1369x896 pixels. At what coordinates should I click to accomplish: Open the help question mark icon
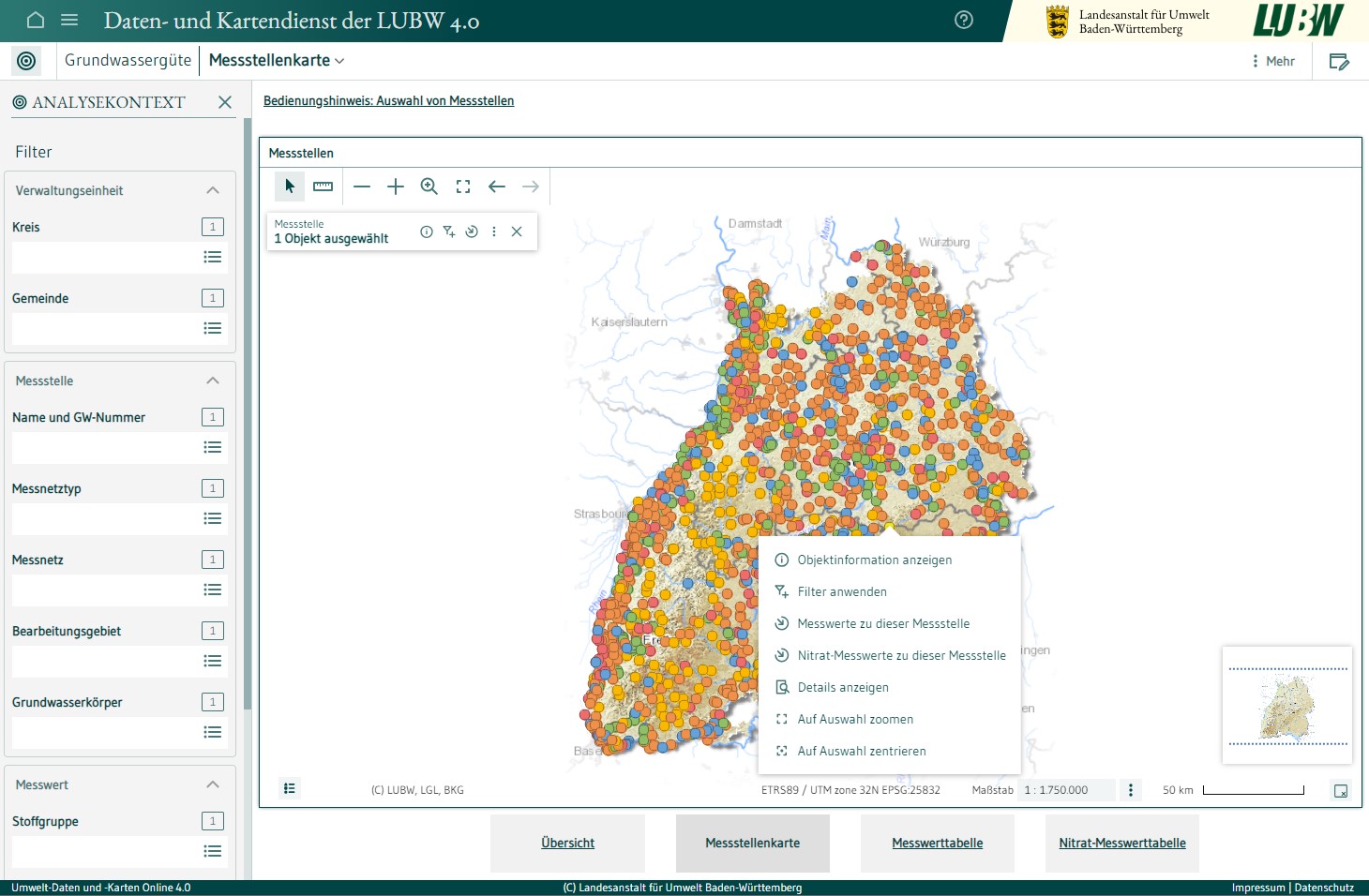click(x=964, y=20)
